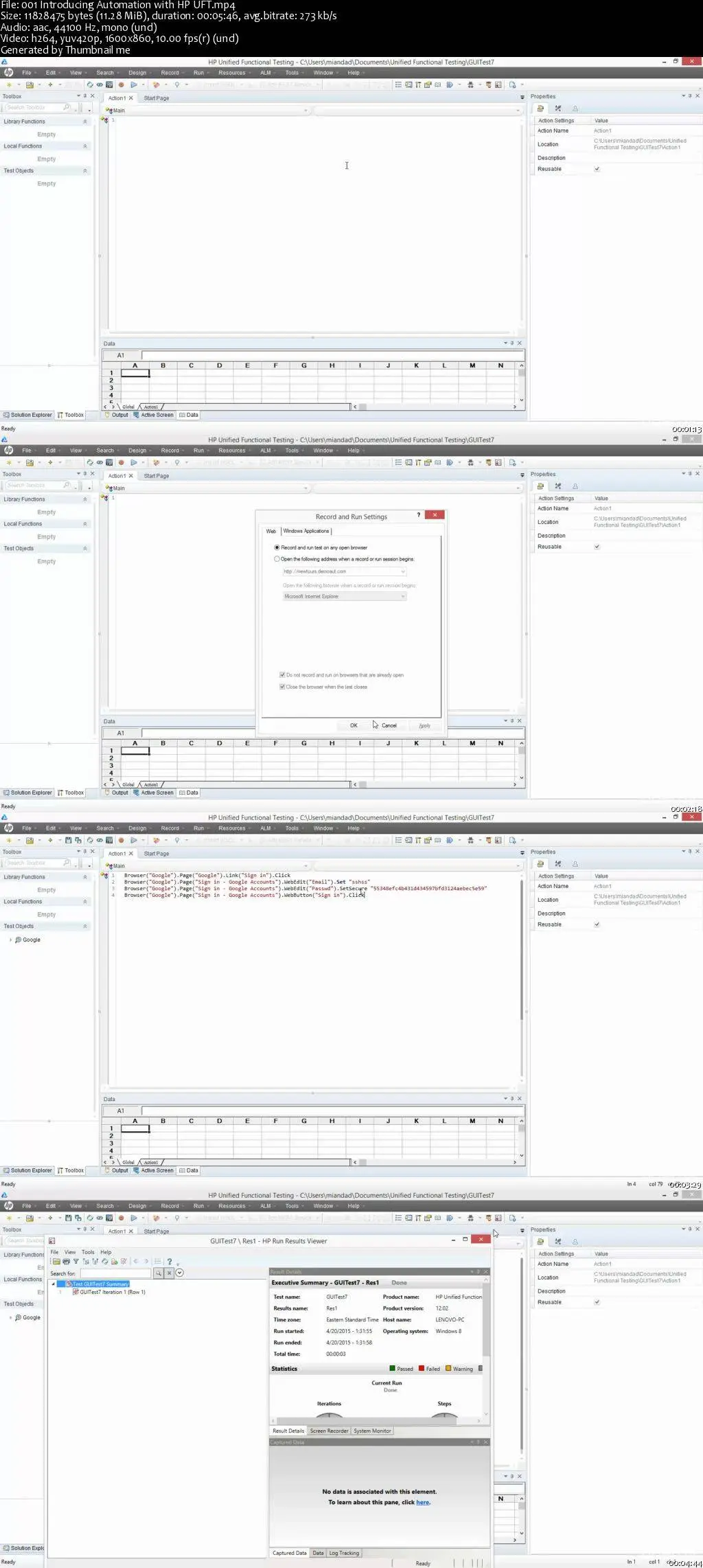The width and height of the screenshot is (703, 1568).
Task: Click the code line containing SetSecure
Action: 306,888
